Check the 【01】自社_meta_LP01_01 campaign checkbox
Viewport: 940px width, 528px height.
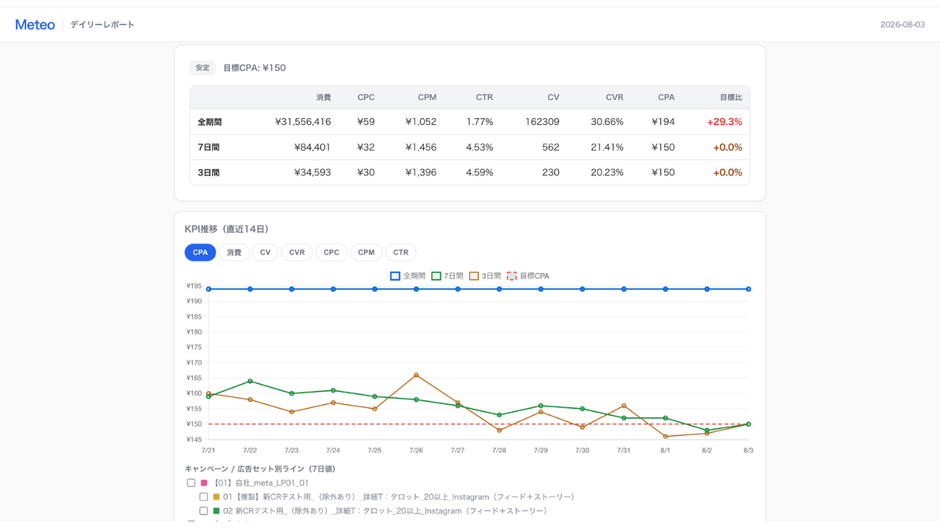191,482
